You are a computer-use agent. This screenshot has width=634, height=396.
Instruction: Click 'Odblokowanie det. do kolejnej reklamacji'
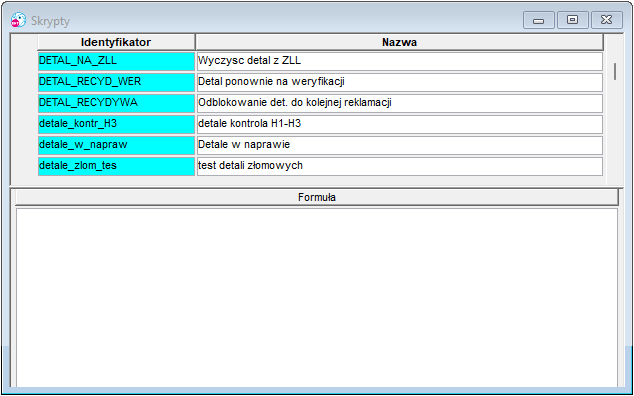(399, 104)
